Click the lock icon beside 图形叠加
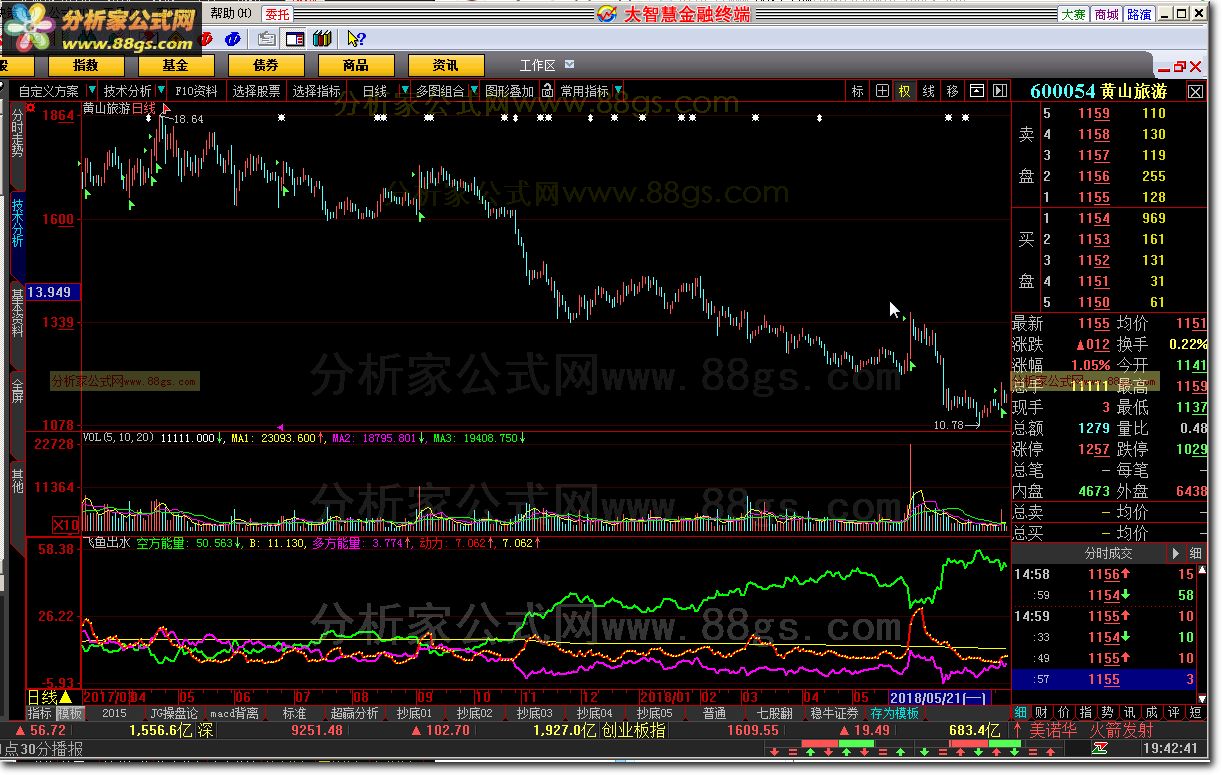 [547, 91]
